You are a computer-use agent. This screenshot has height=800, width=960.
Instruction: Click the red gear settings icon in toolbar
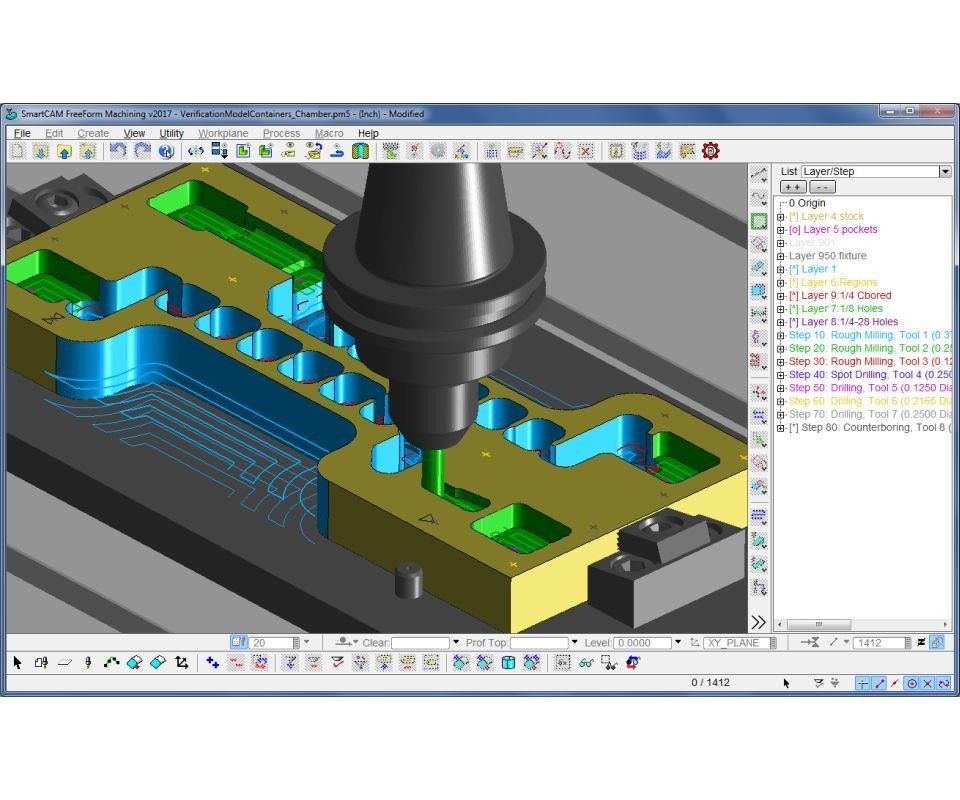[710, 151]
